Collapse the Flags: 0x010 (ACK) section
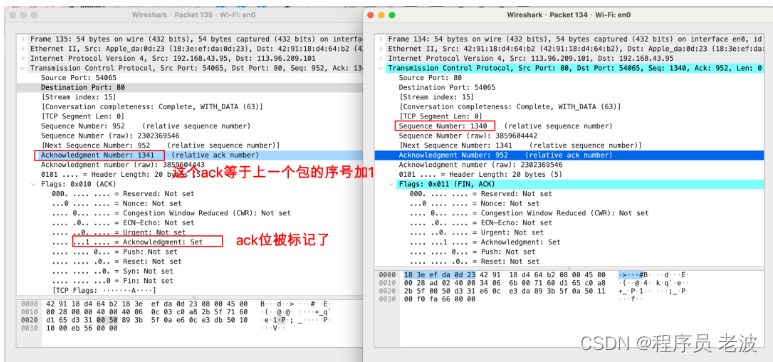 (34, 184)
